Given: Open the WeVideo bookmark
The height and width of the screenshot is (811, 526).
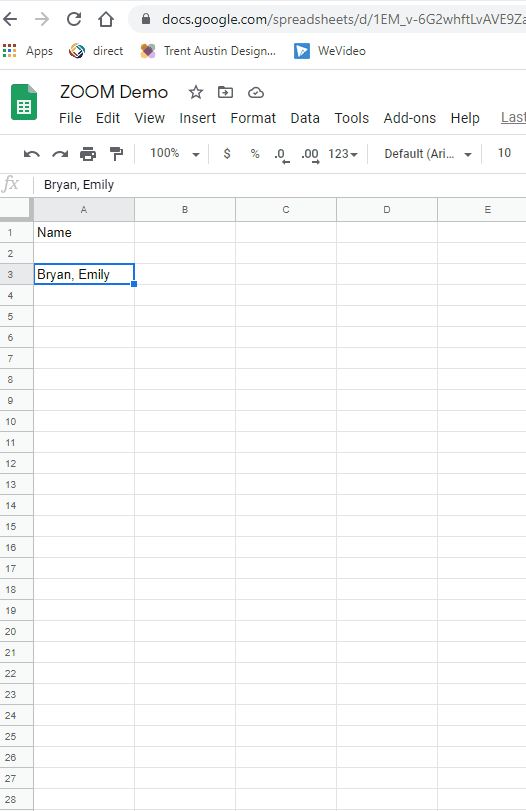Looking at the screenshot, I should [330, 51].
